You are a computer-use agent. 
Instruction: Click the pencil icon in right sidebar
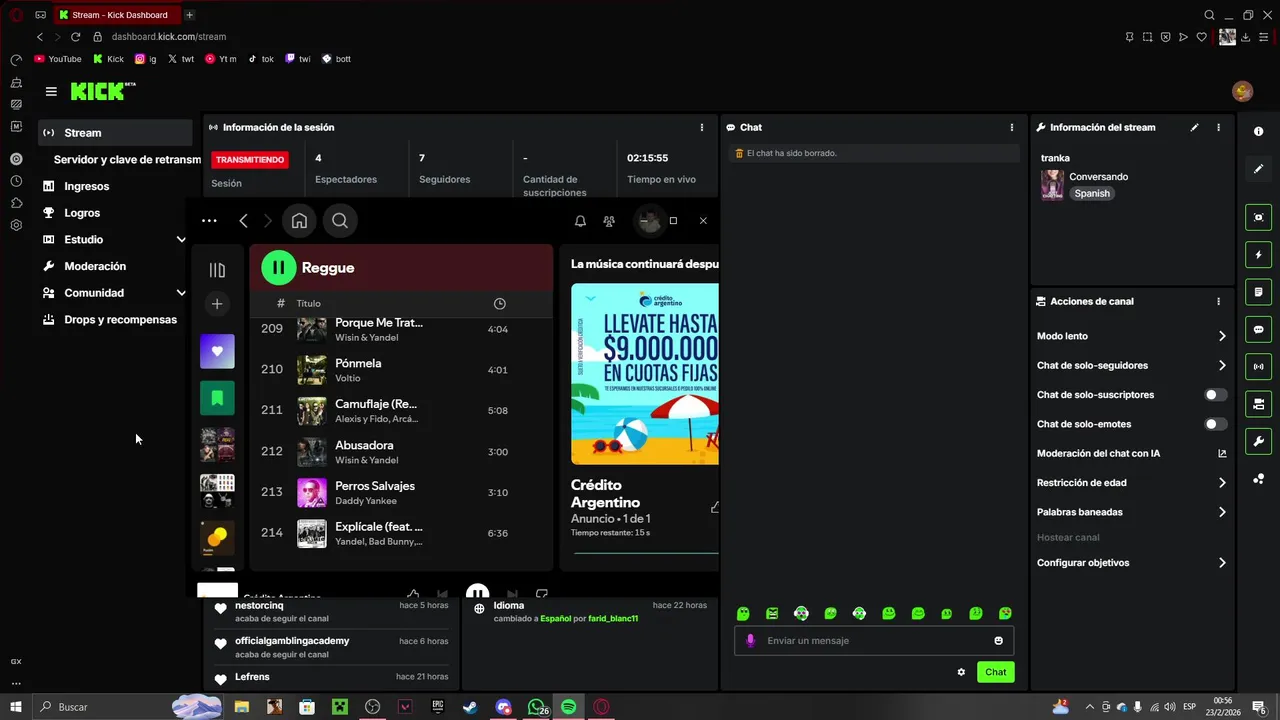[1258, 169]
